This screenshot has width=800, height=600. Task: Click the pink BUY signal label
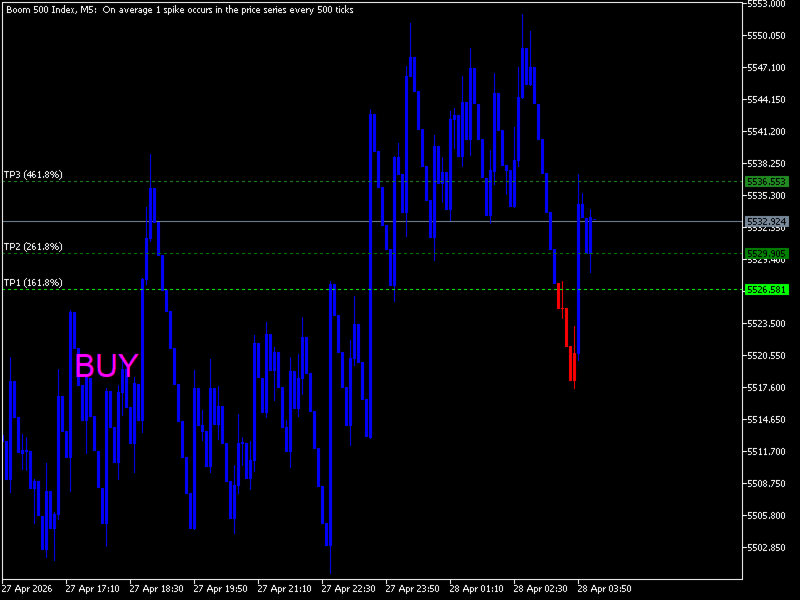pos(107,365)
